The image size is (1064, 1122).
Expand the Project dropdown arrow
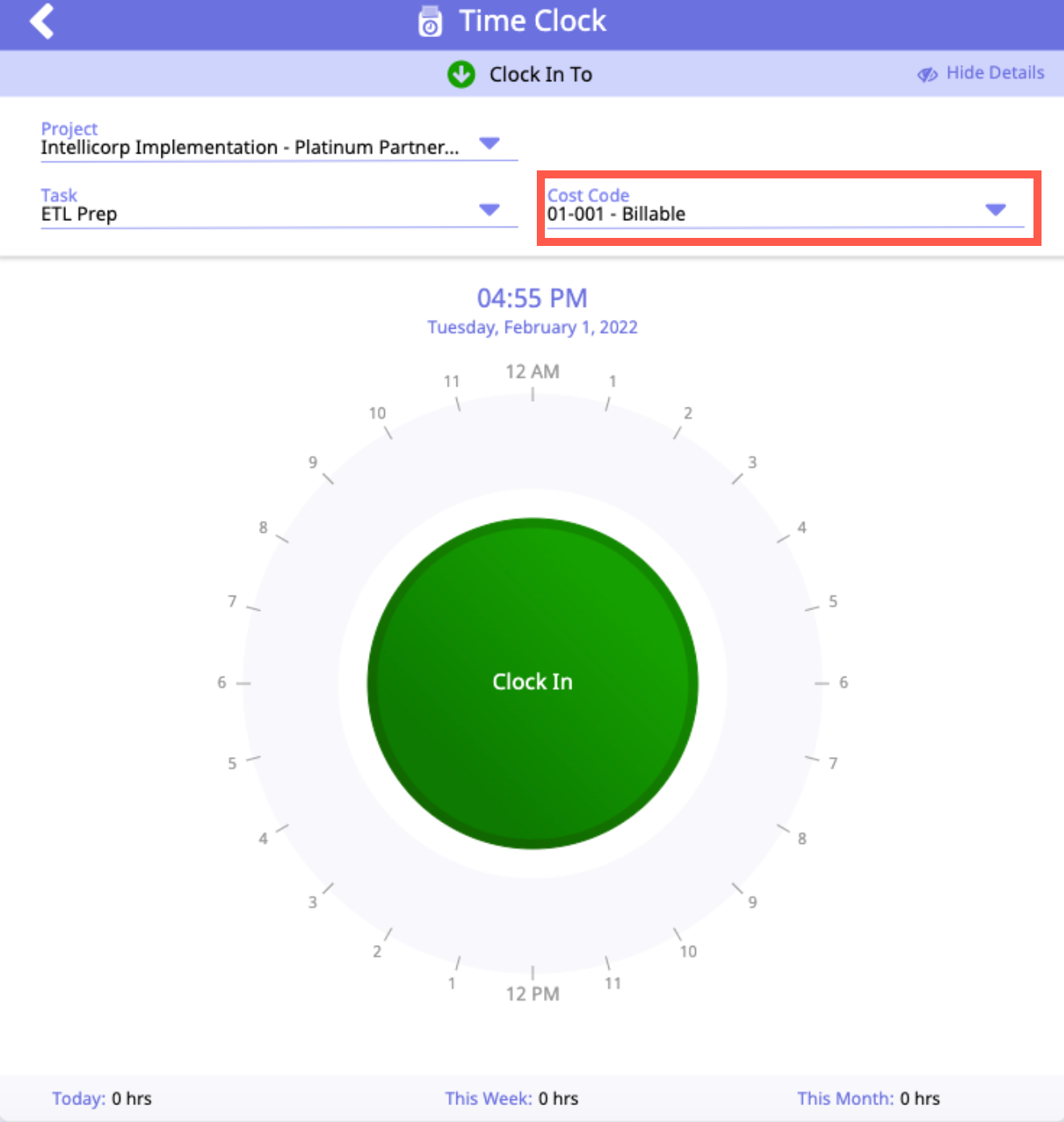pos(489,144)
